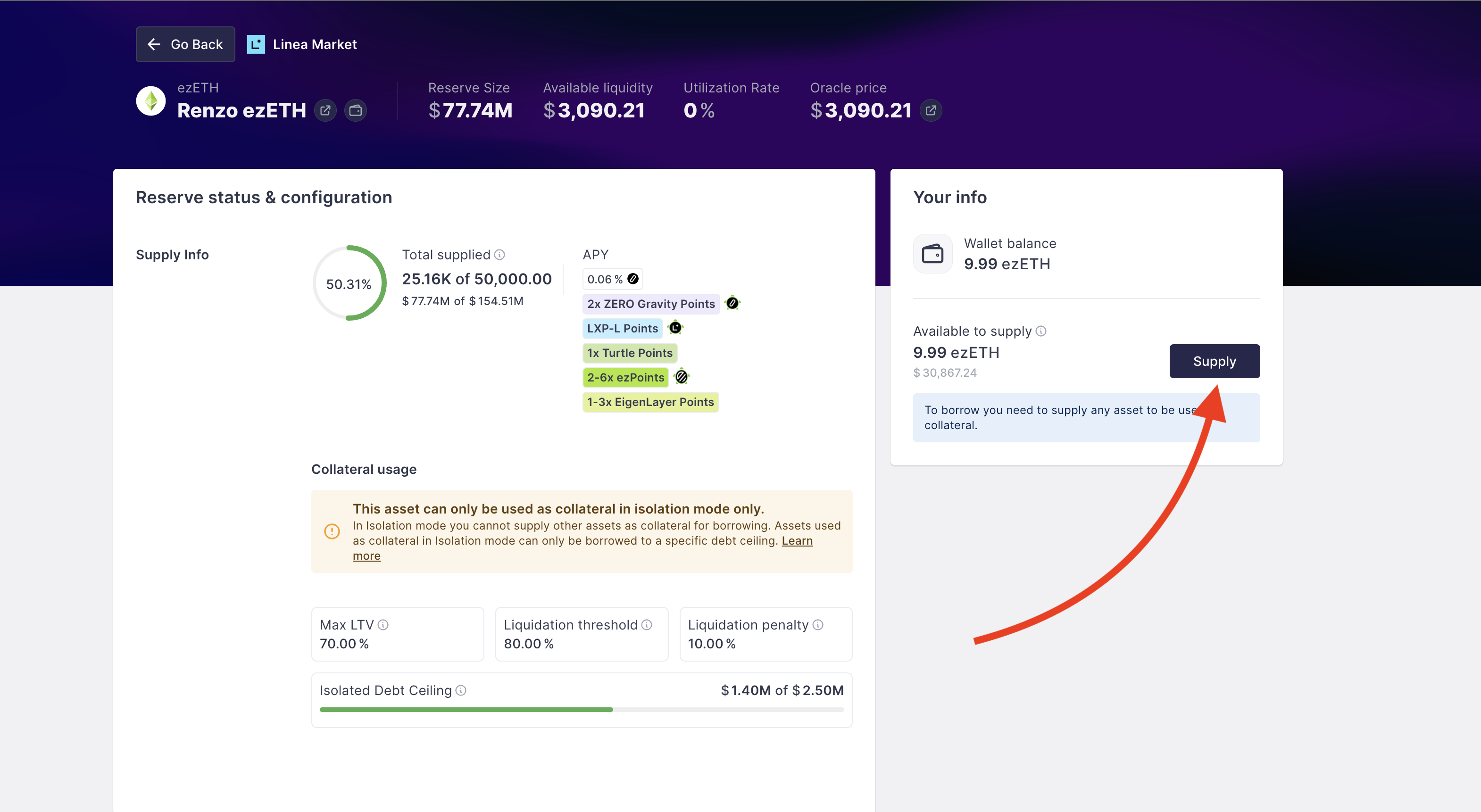Click the icon beside LXP-L Points

675,328
